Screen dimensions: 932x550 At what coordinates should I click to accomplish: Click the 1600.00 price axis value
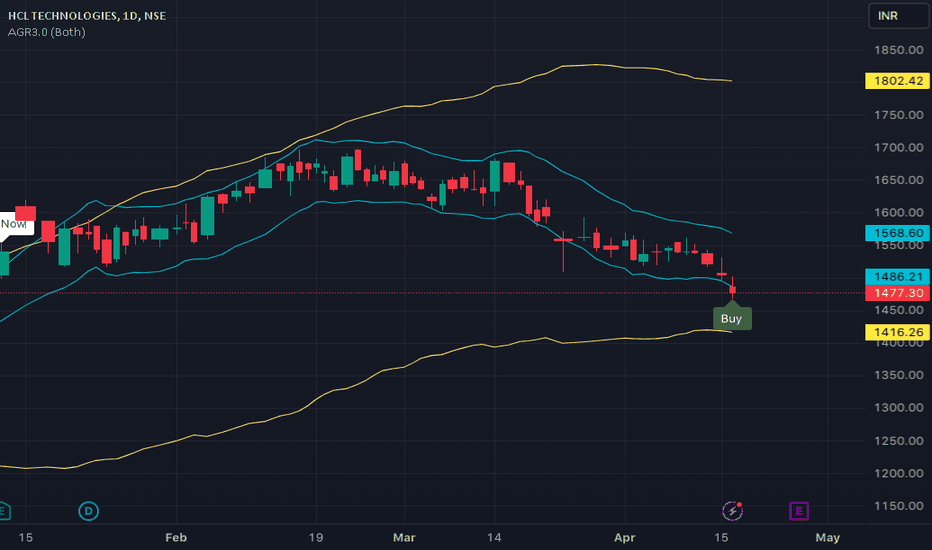point(899,212)
